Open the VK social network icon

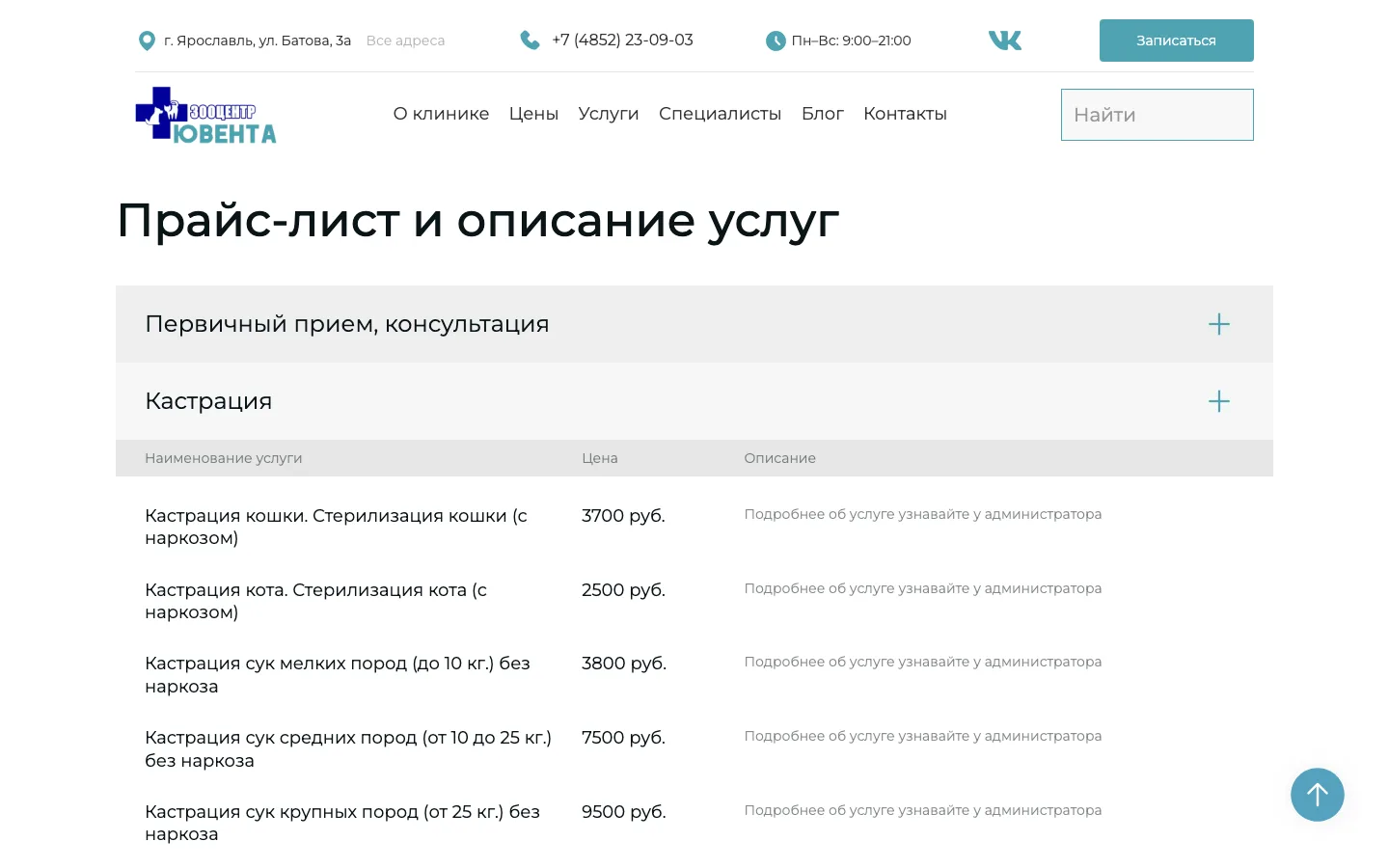click(x=1005, y=41)
